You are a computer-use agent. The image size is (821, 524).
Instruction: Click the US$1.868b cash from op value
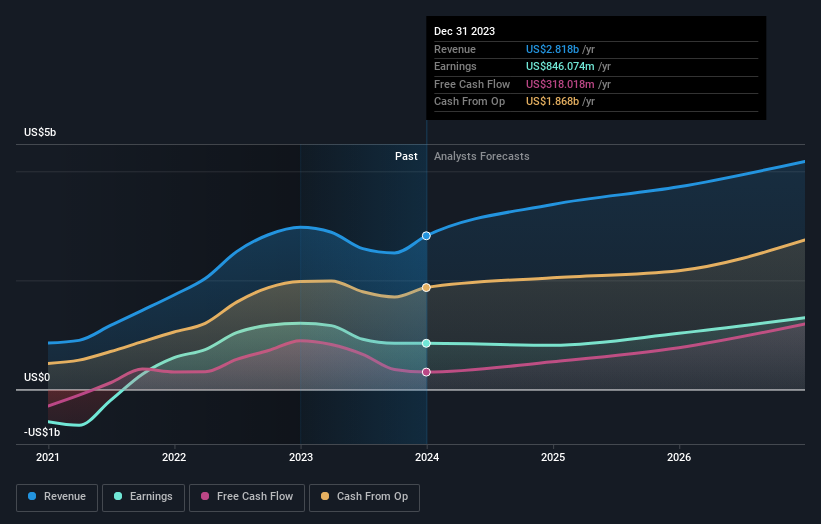pyautogui.click(x=552, y=102)
